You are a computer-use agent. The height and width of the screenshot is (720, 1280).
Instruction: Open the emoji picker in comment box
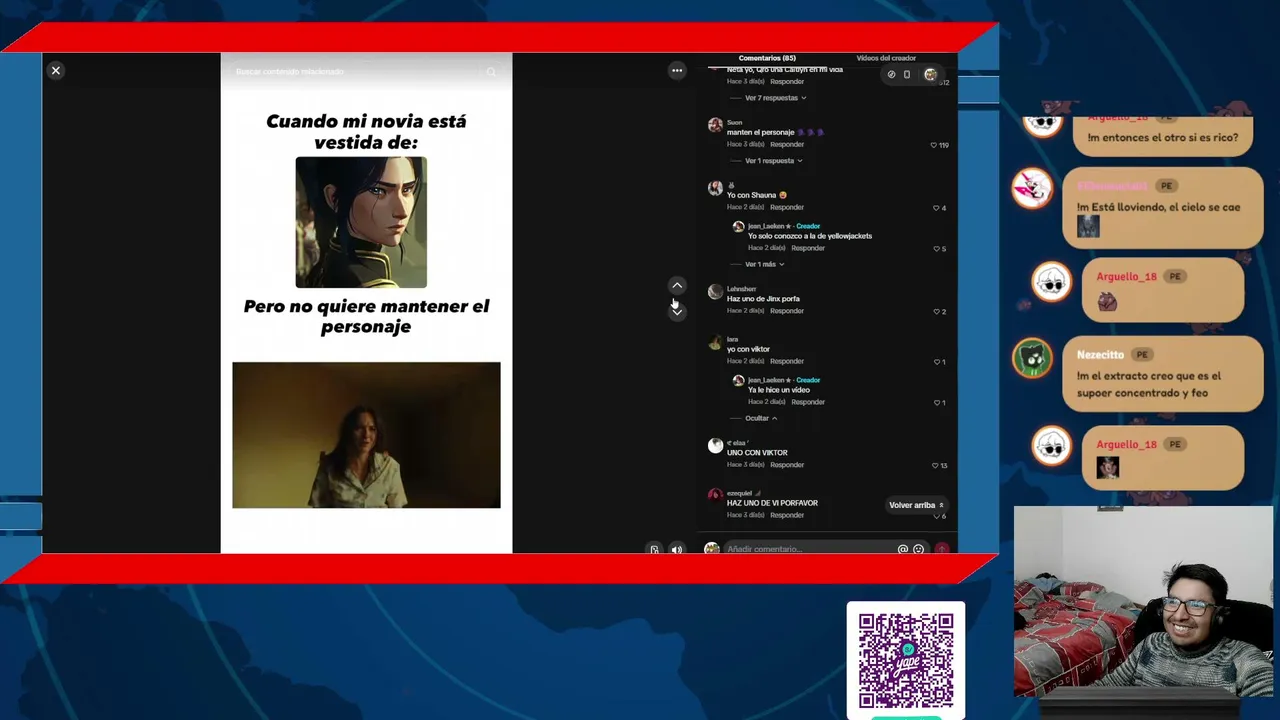(919, 549)
